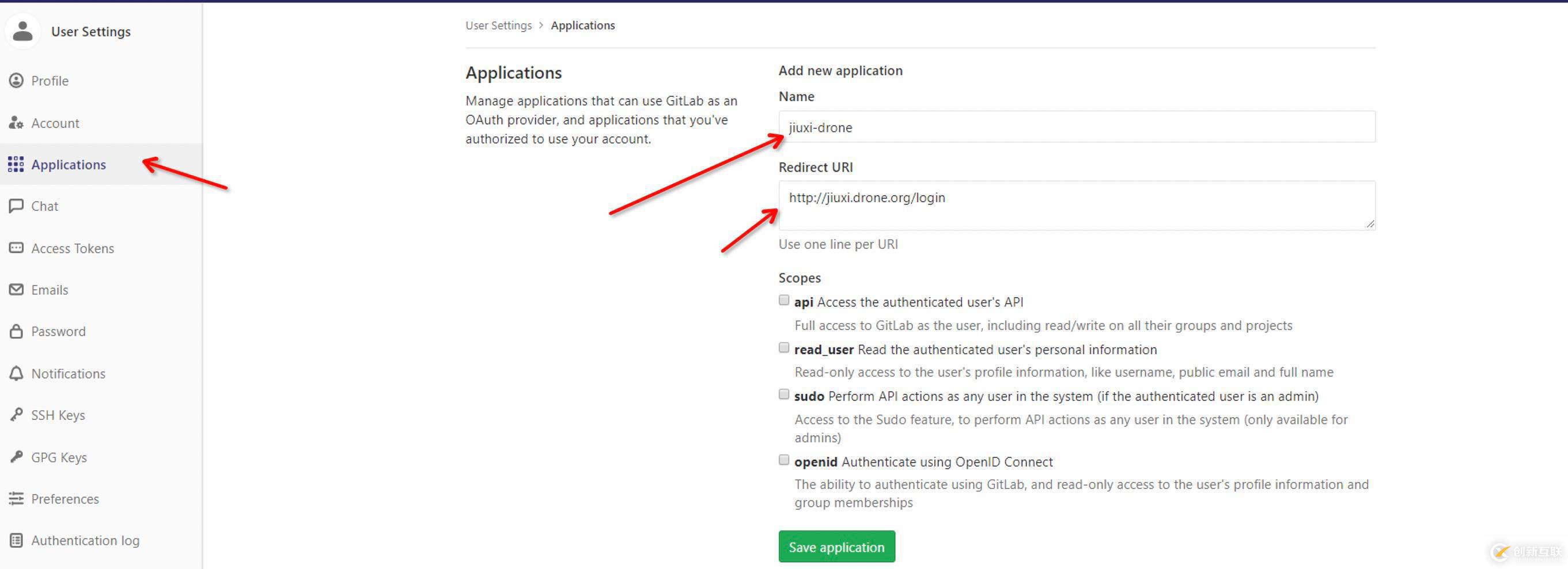Click the SSH Keys key icon

coord(17,415)
